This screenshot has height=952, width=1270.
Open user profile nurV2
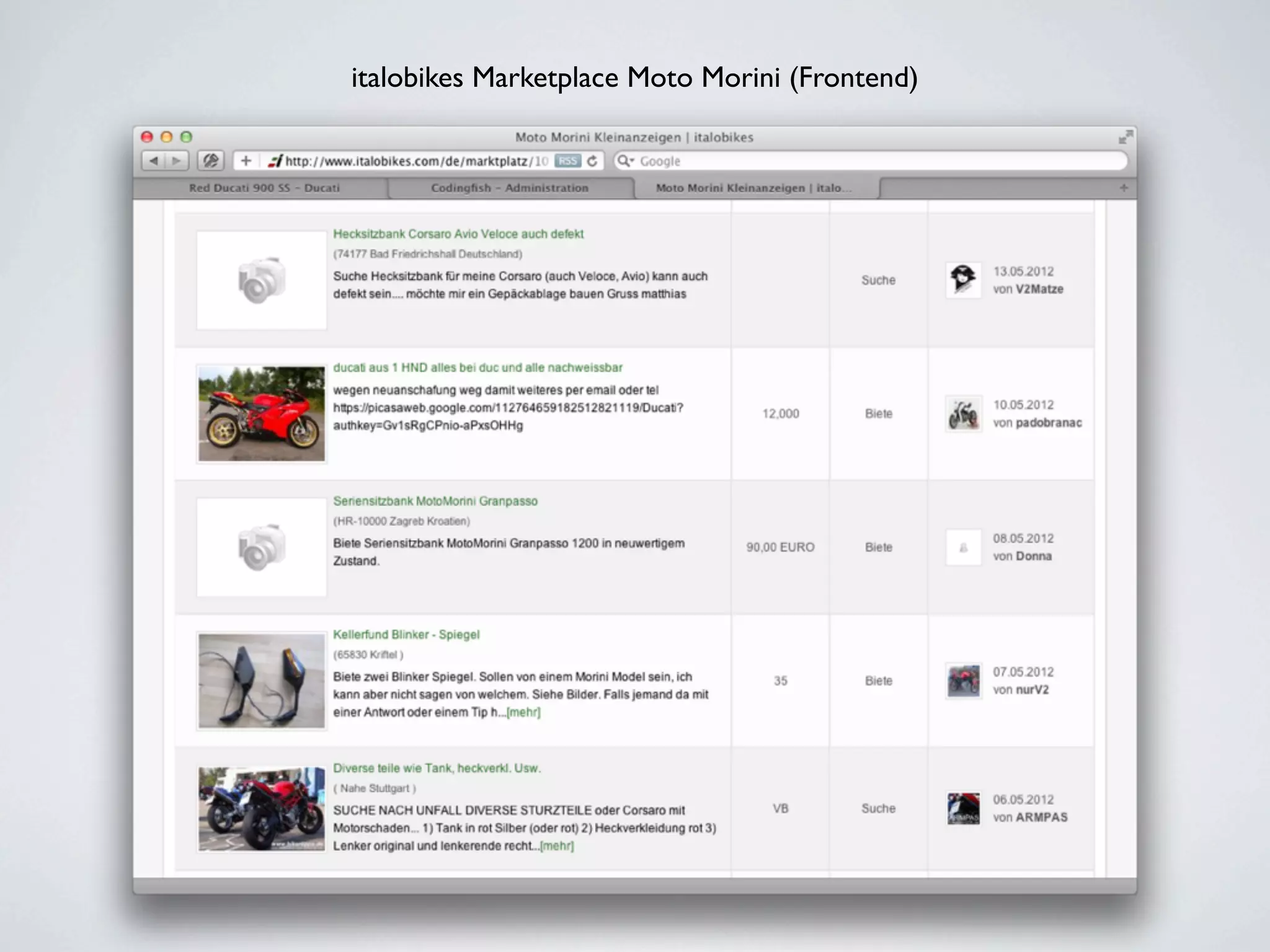tap(1032, 690)
